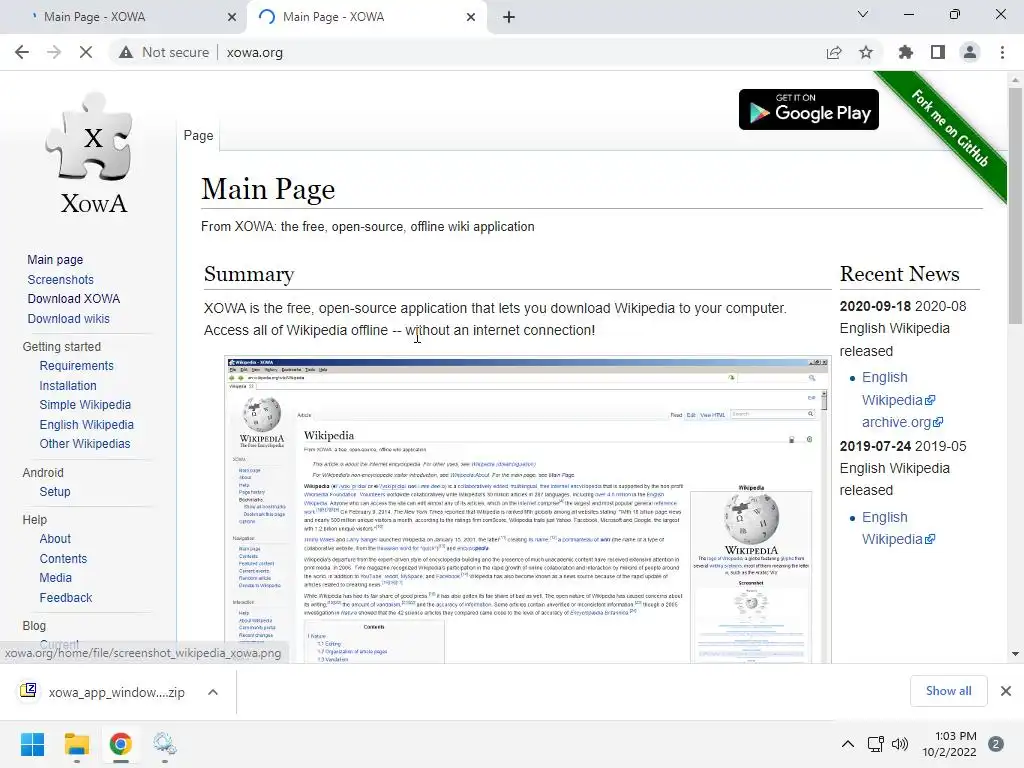
Task: Click the vertical page scrollbar thumb
Action: [1015, 206]
